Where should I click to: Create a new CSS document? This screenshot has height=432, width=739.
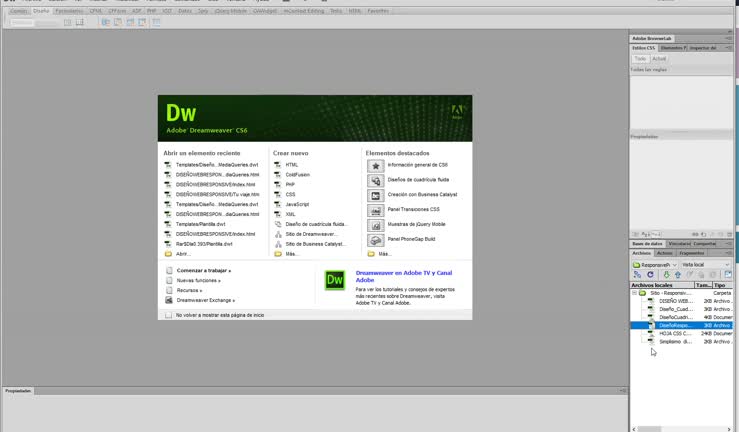tap(290, 195)
